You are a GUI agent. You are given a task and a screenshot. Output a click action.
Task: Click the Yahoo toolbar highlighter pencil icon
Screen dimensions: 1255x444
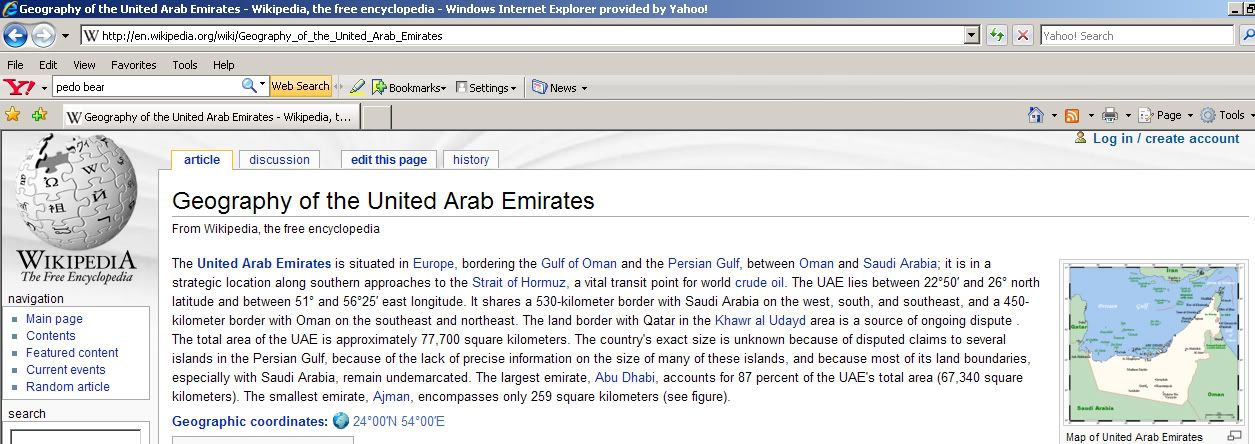pyautogui.click(x=357, y=87)
